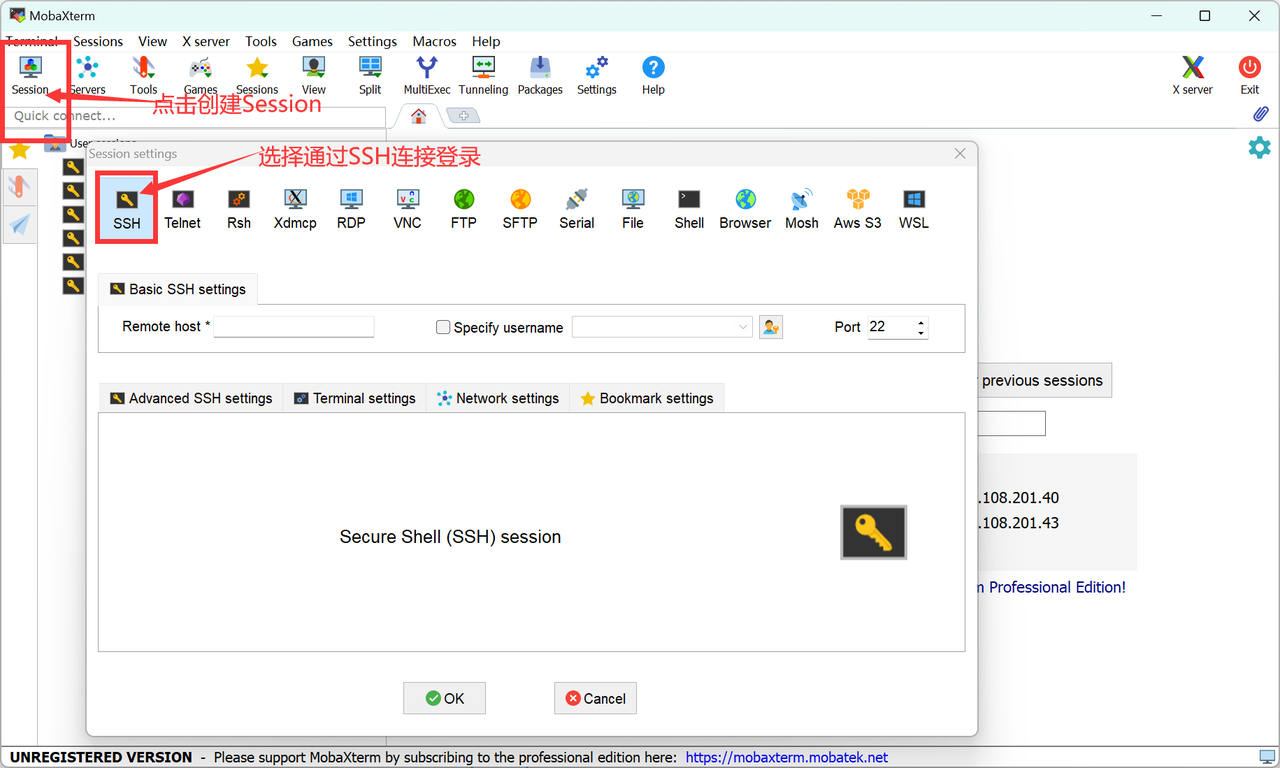Open the sidebar paper plane tab
Screen dimensions: 1280x768
tap(20, 225)
